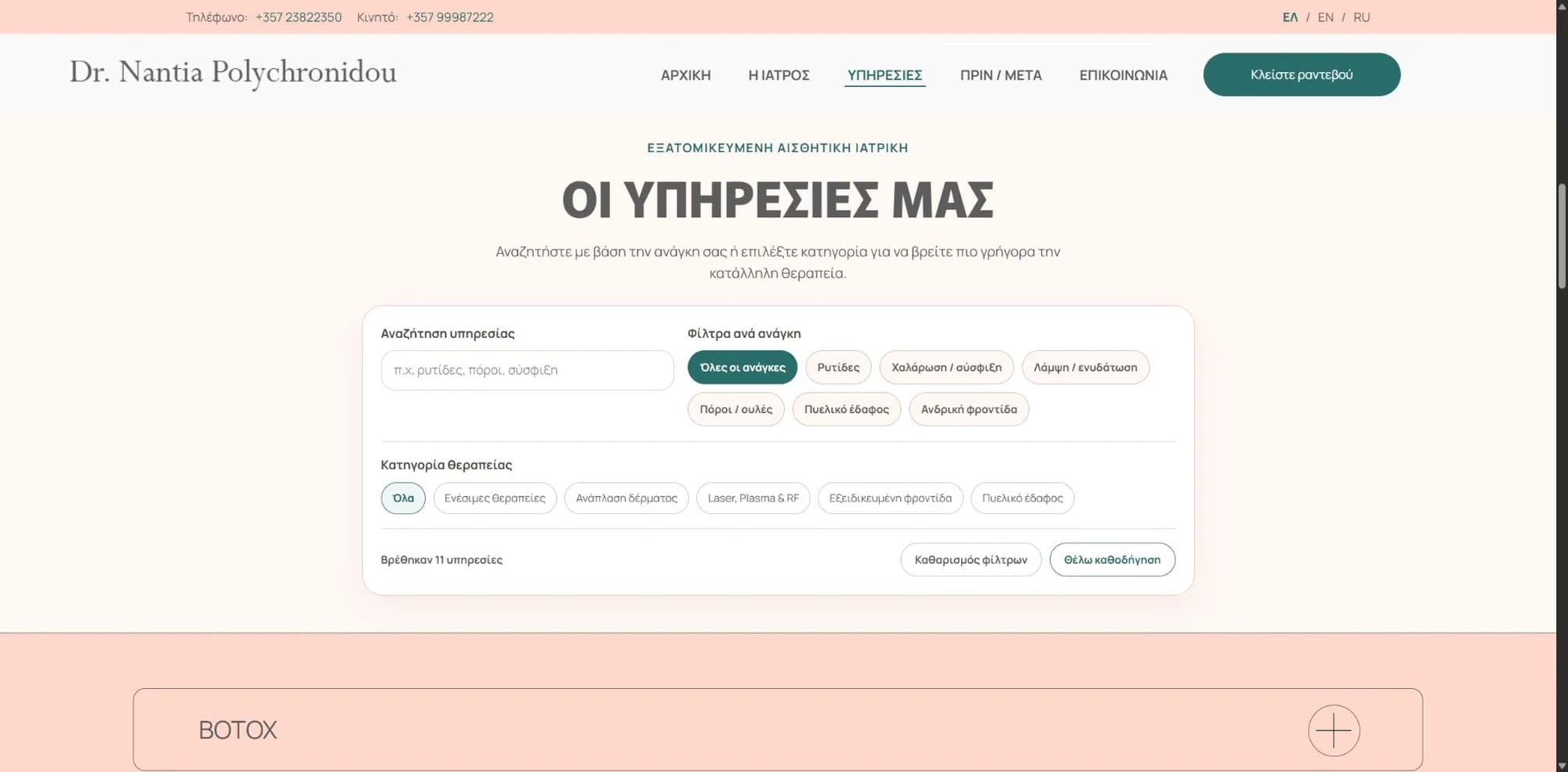Select Εξειδικευμένη φροντίδα category
The image size is (1568, 772).
click(890, 498)
